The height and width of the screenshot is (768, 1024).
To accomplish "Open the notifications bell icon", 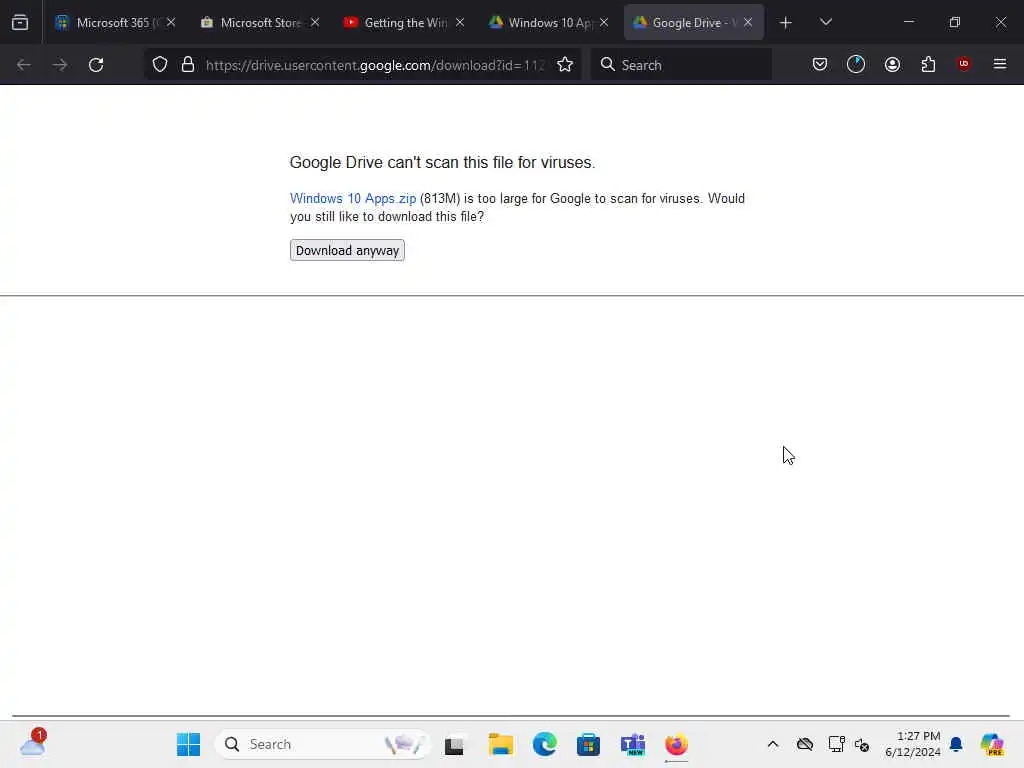I will click(x=957, y=744).
